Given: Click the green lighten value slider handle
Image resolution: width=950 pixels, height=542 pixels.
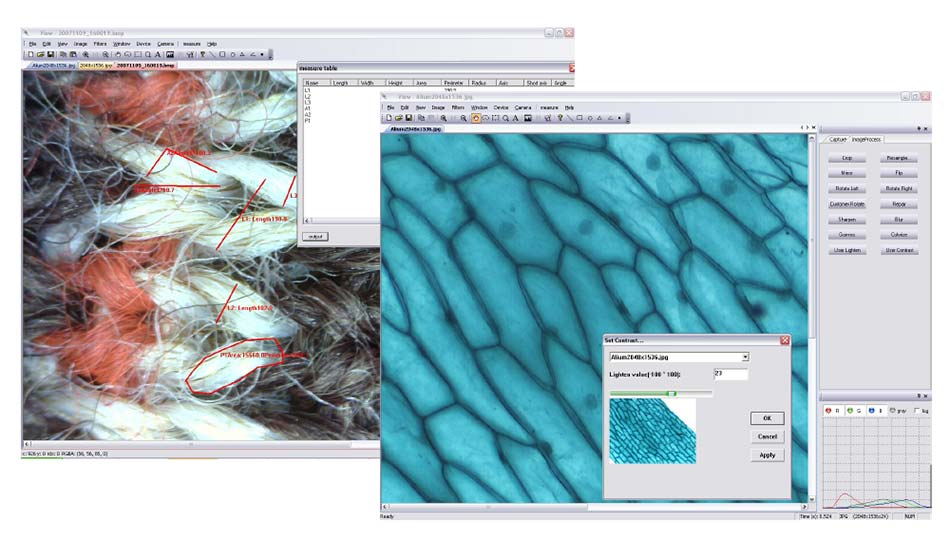Looking at the screenshot, I should [671, 394].
